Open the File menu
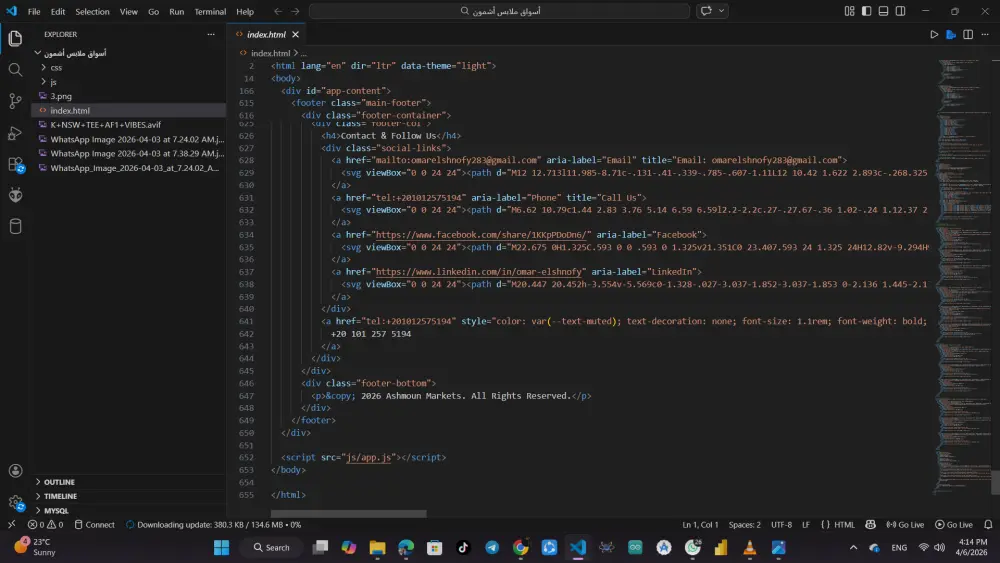 tap(34, 11)
